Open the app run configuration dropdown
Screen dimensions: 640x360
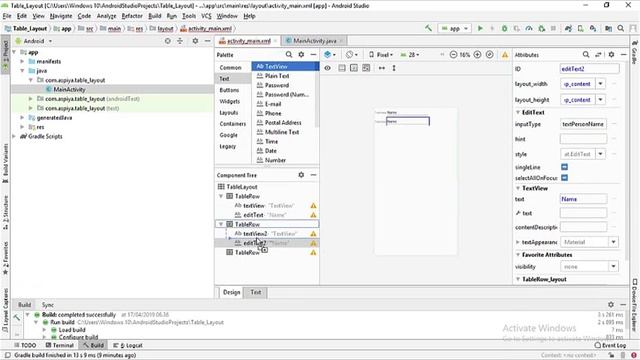pos(454,28)
